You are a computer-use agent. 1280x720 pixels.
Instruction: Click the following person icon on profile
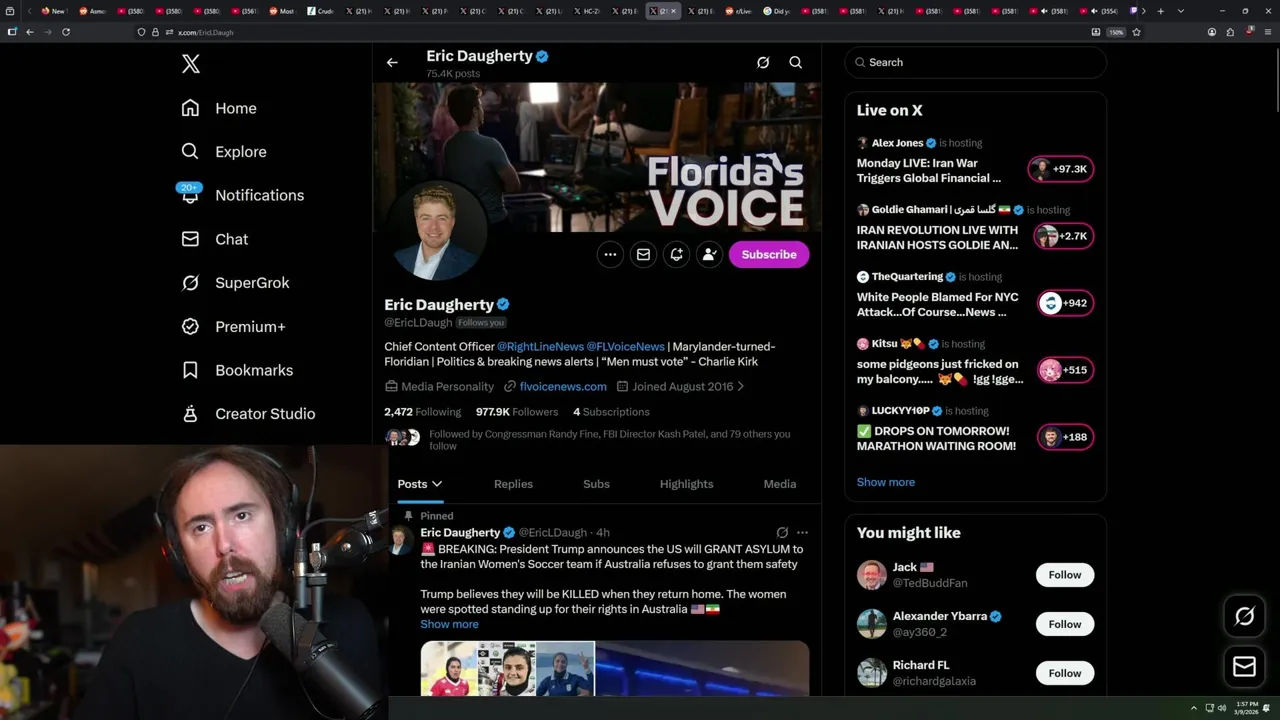[x=709, y=254]
